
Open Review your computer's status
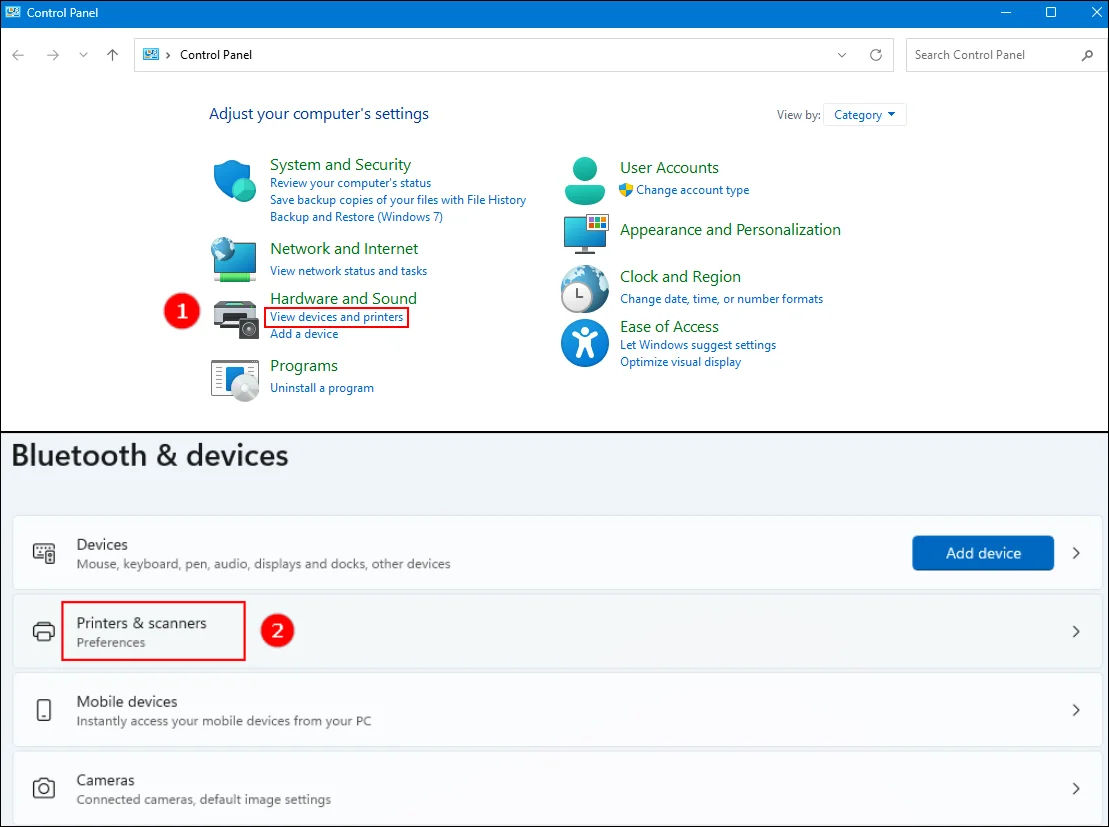click(x=350, y=183)
